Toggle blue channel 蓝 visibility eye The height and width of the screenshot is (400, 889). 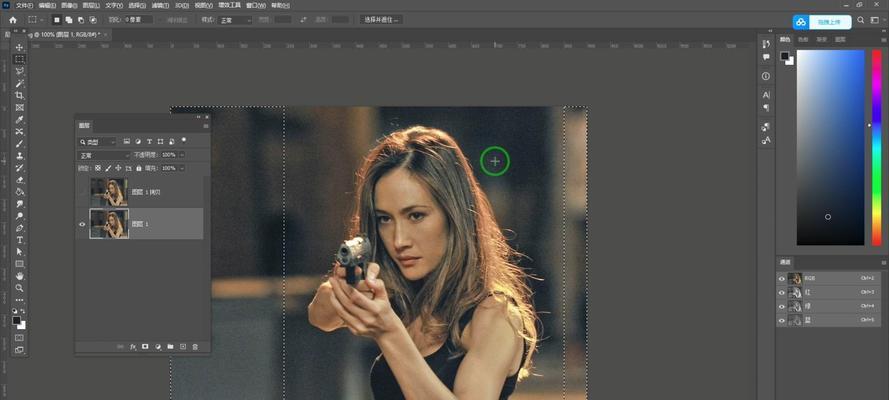click(x=782, y=320)
